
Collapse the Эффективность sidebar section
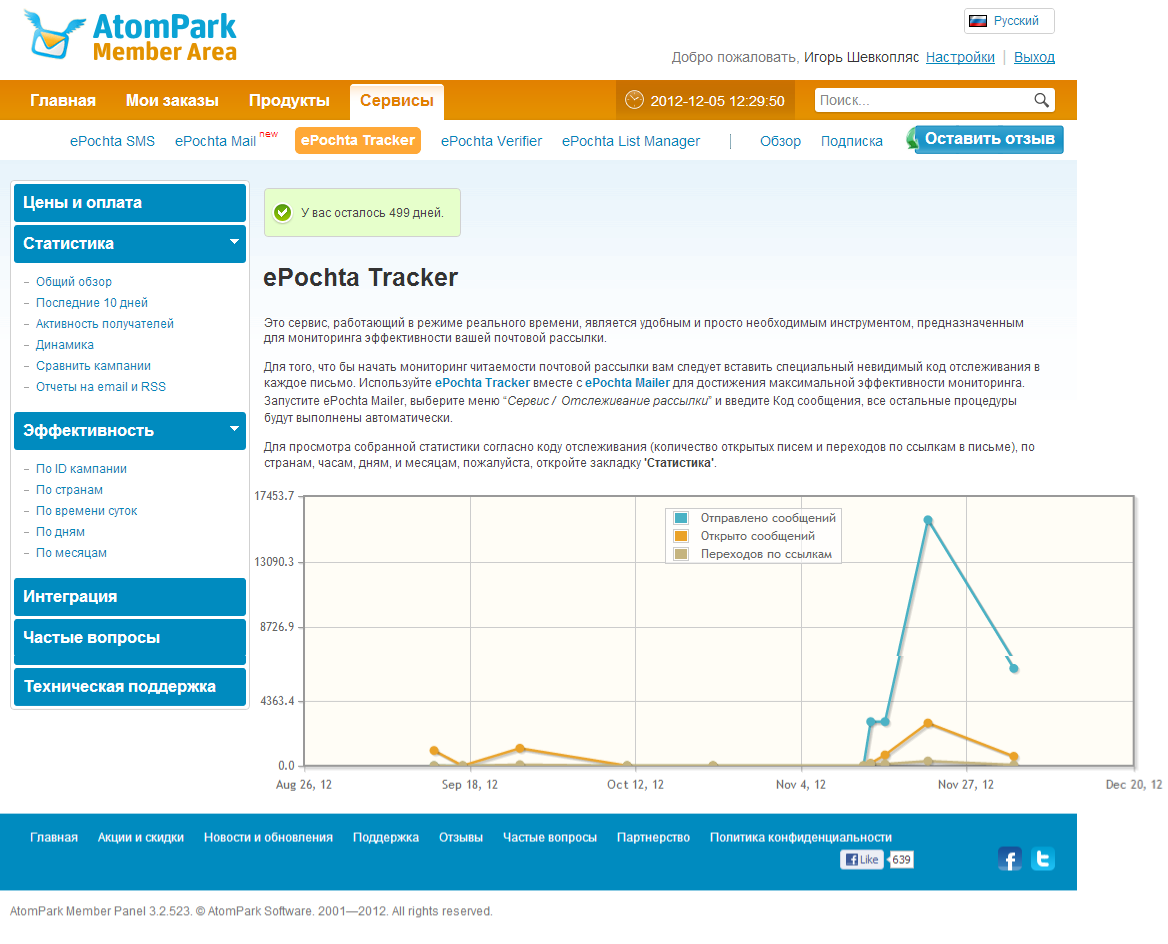point(234,429)
